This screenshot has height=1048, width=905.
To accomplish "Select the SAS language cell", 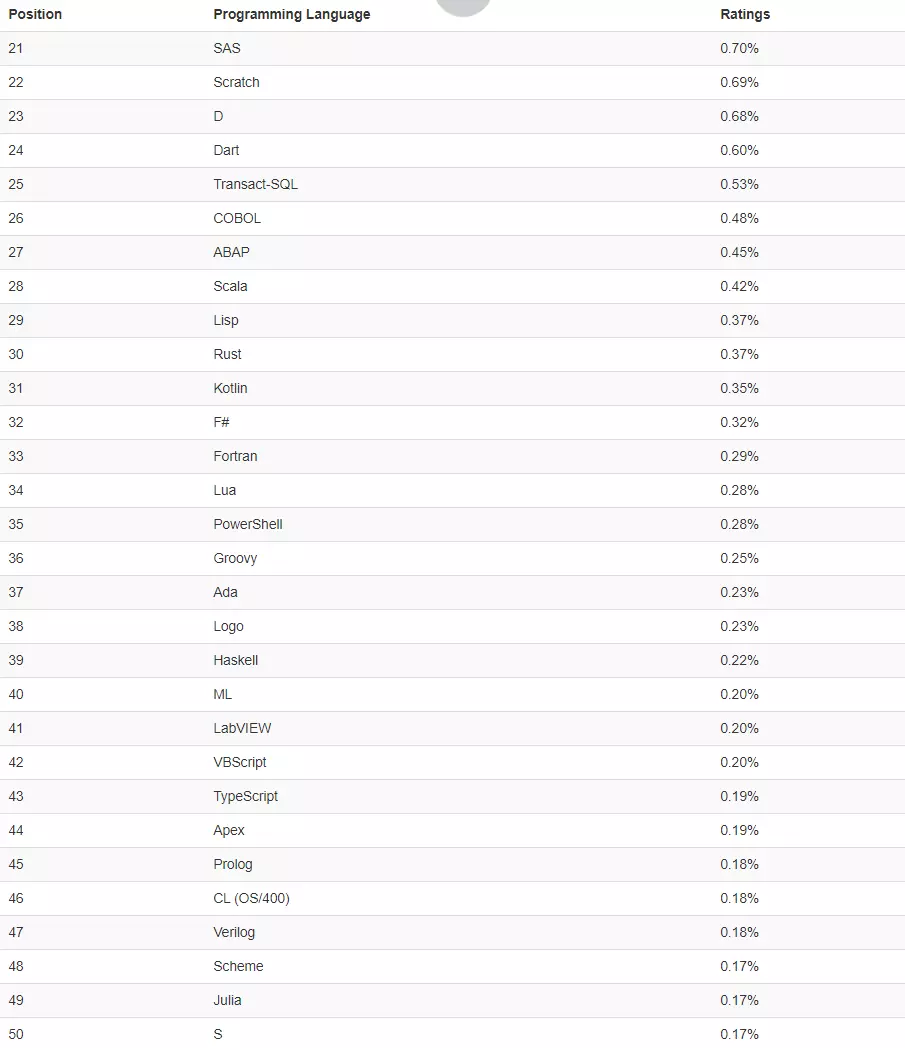I will (x=227, y=48).
